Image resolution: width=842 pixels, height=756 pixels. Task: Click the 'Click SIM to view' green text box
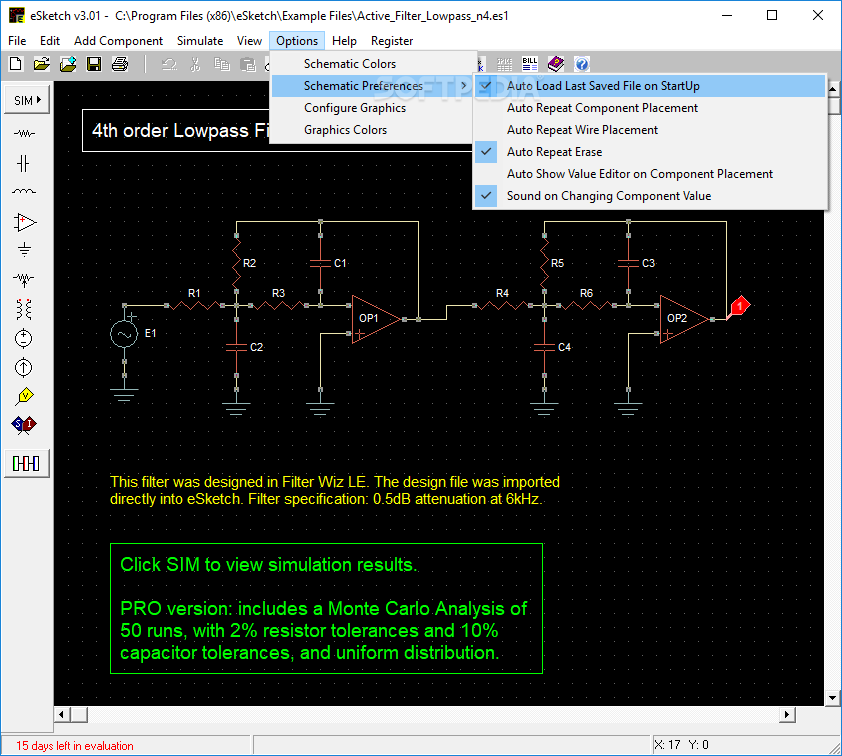pos(326,608)
